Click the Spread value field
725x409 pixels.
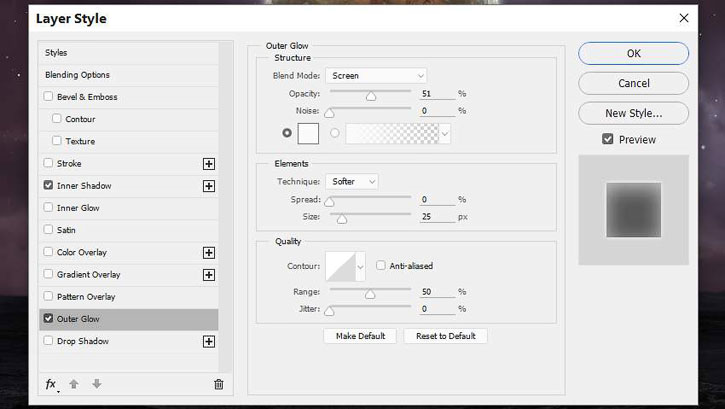(x=437, y=200)
